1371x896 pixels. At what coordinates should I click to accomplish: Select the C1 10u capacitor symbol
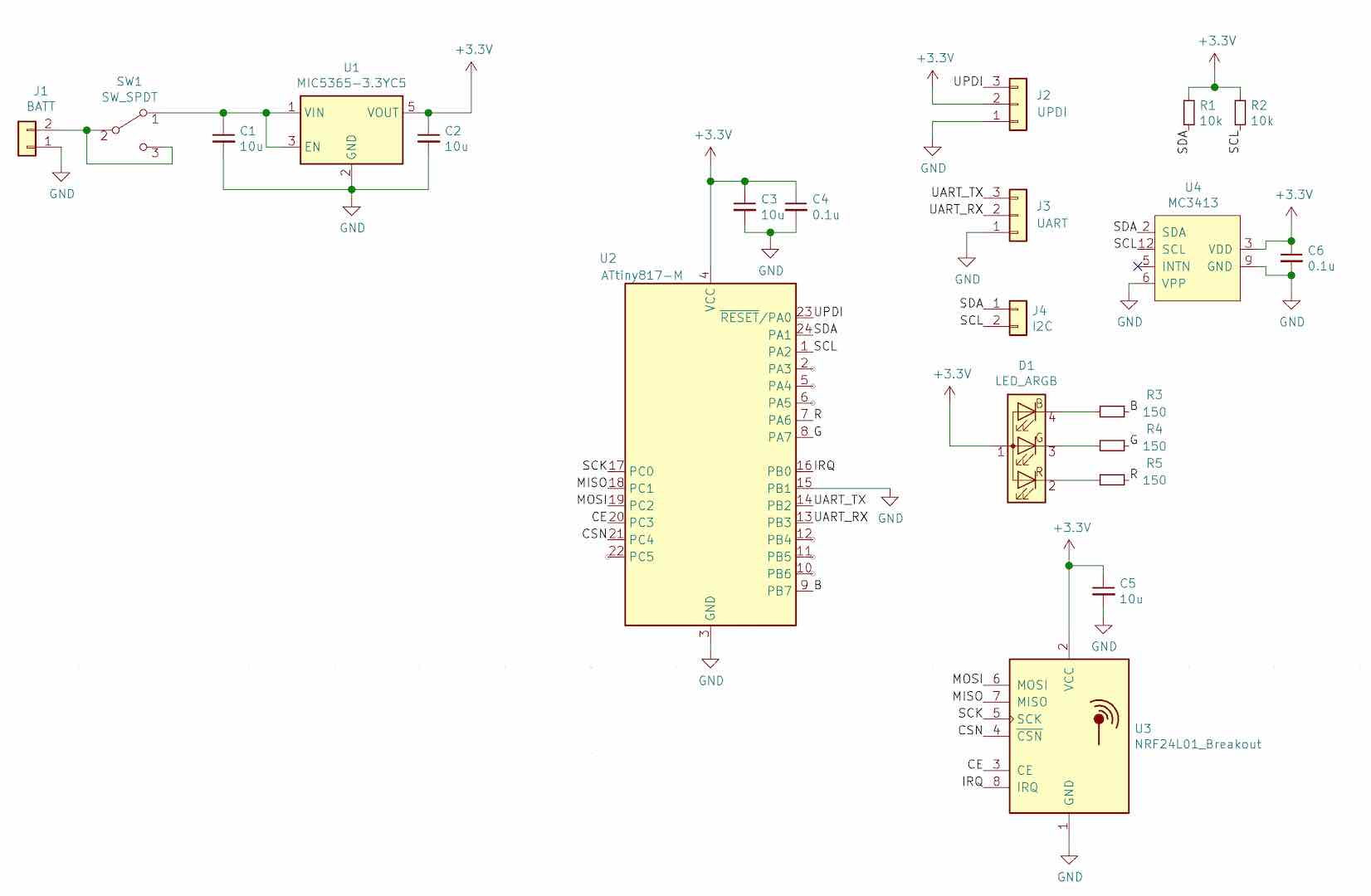(x=223, y=139)
